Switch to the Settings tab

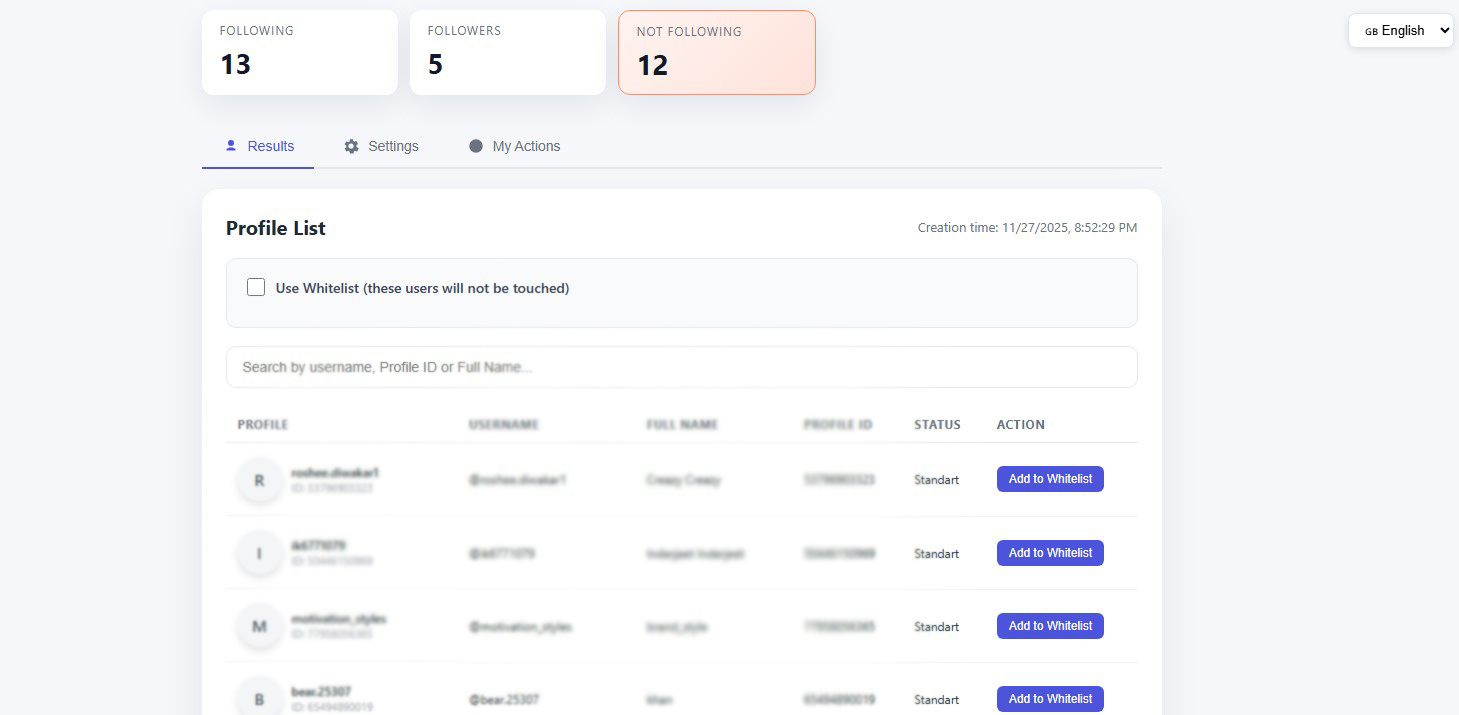tap(393, 146)
